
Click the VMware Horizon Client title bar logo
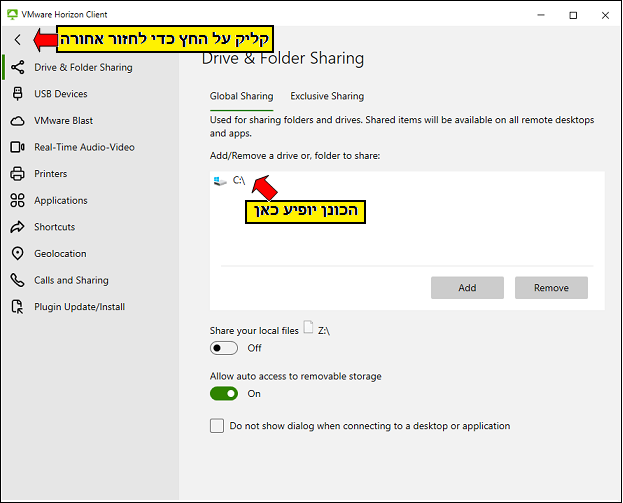13,15
